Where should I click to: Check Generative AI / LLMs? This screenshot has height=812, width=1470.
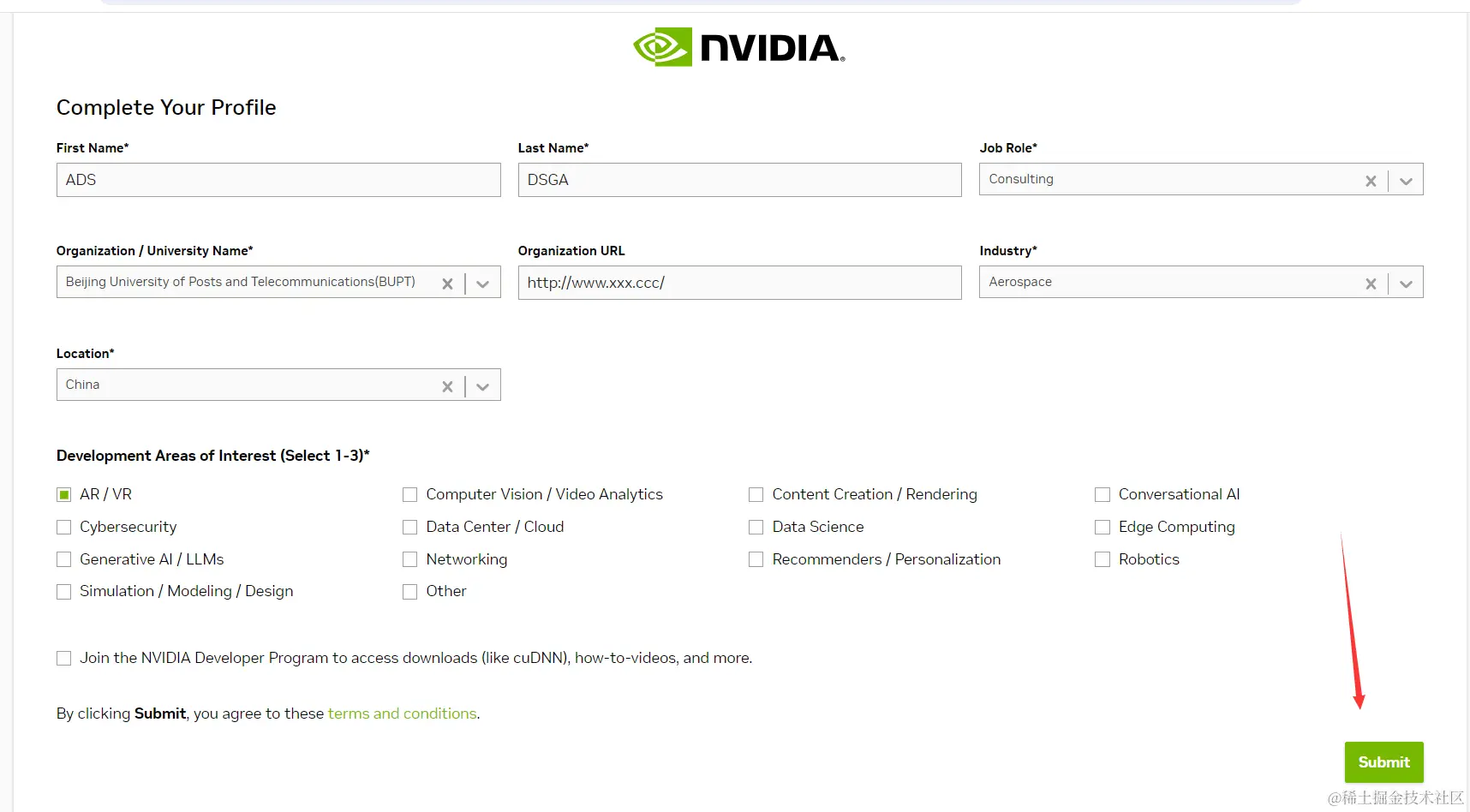coord(63,559)
